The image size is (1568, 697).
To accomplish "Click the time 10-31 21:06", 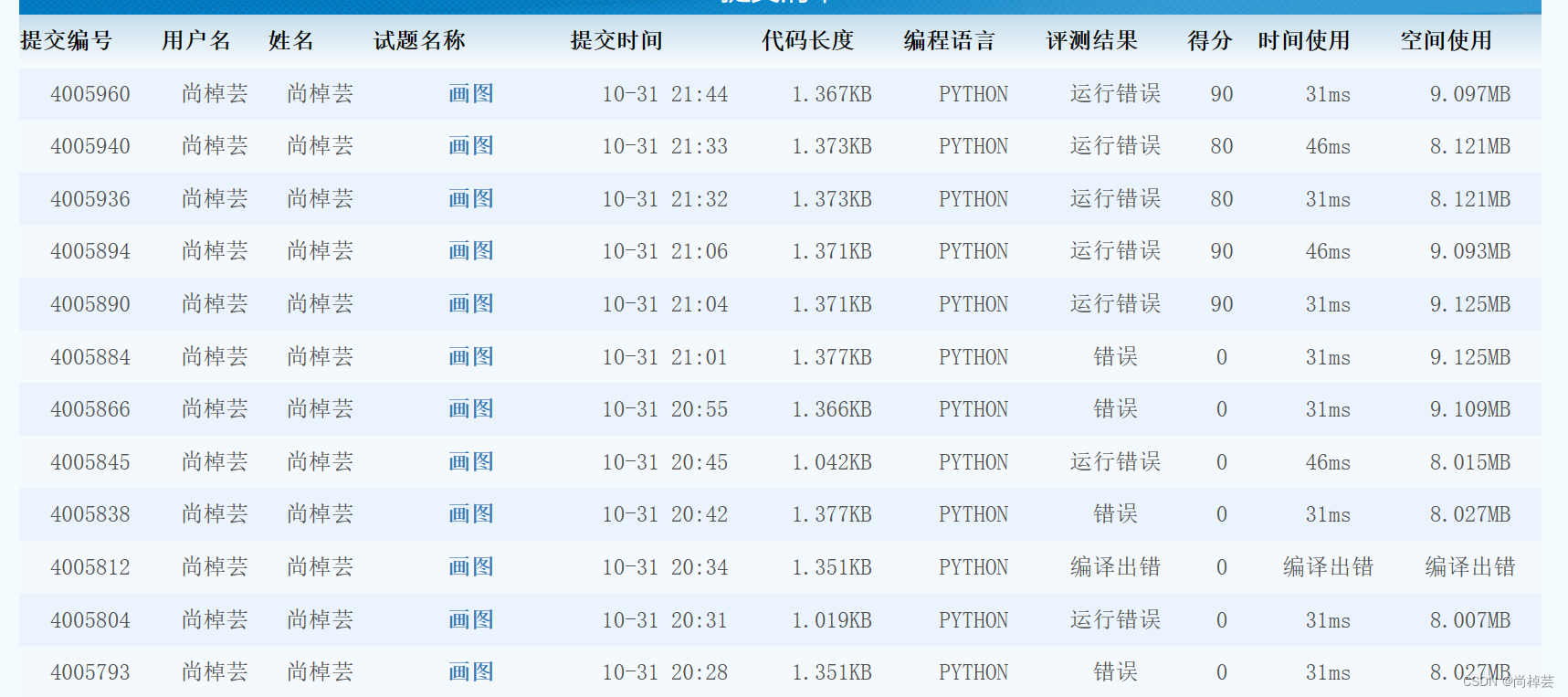I will click(665, 251).
